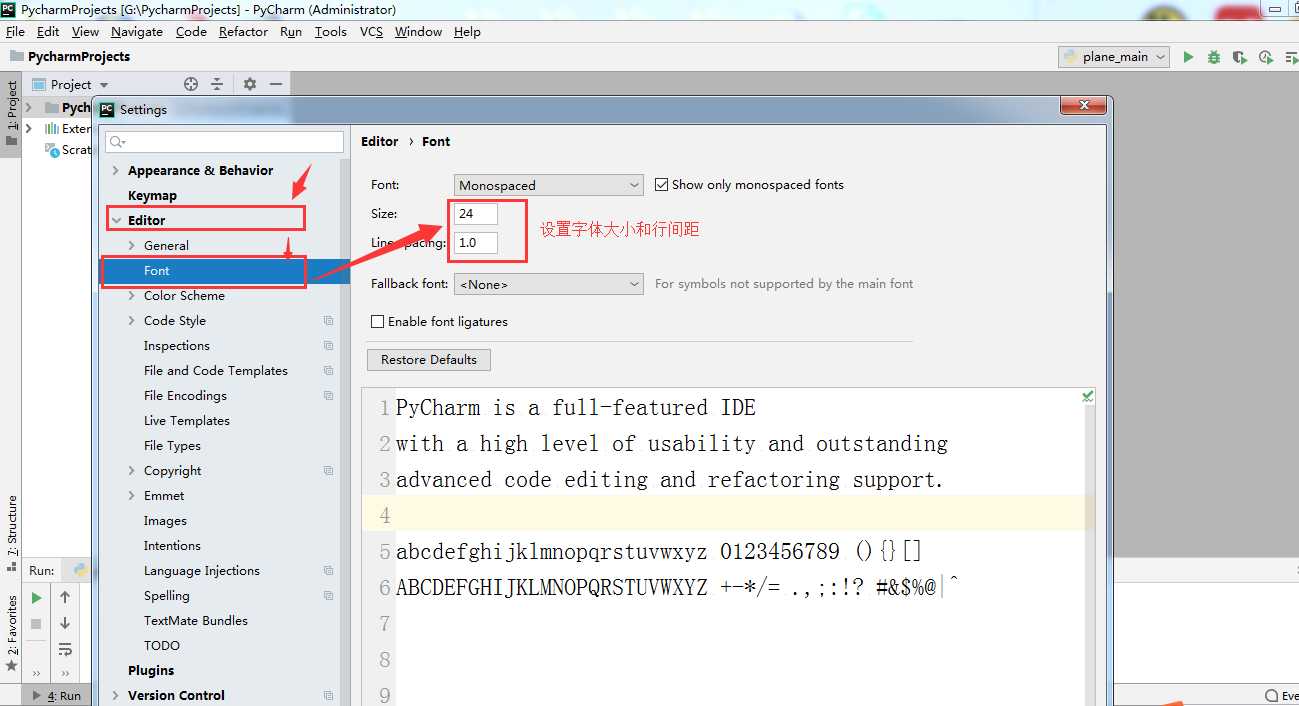Expand Appearance & Behavior settings
Viewport: 1299px width, 706px height.
coord(116,171)
